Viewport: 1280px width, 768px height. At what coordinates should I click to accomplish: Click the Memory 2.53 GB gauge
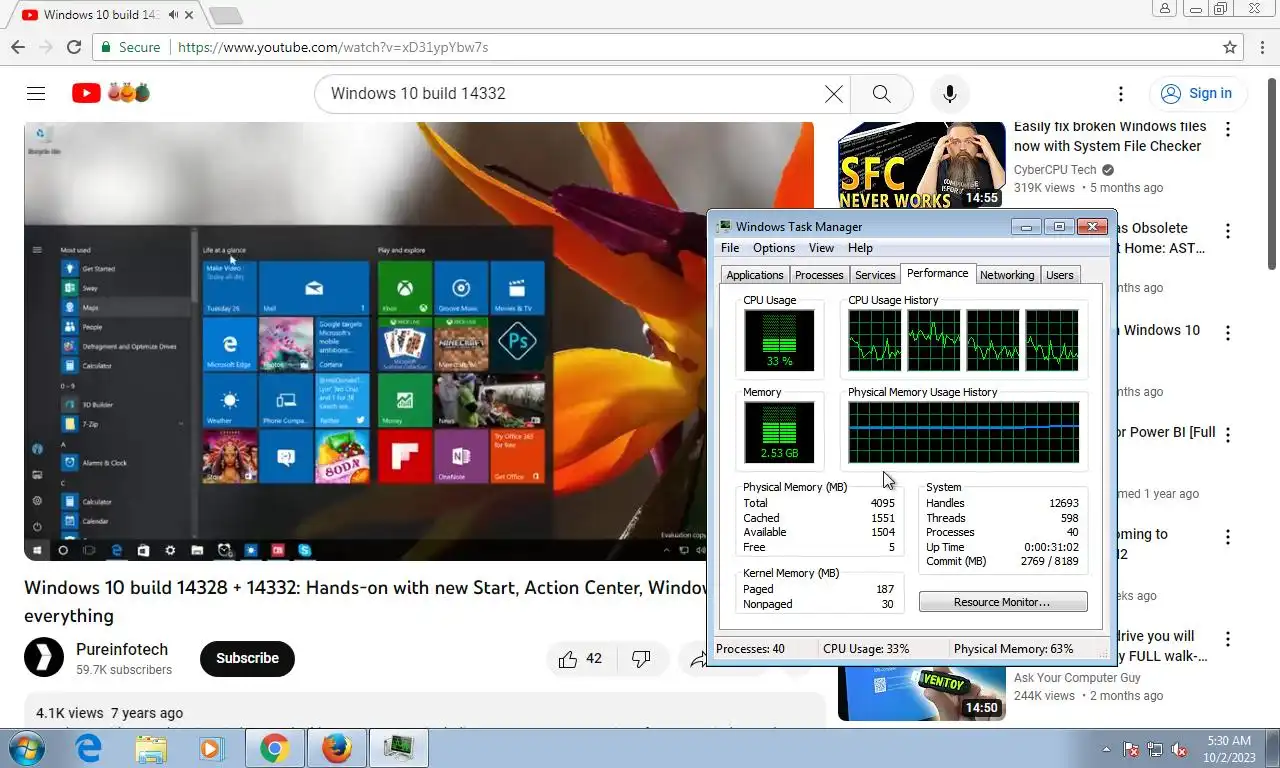coord(779,432)
